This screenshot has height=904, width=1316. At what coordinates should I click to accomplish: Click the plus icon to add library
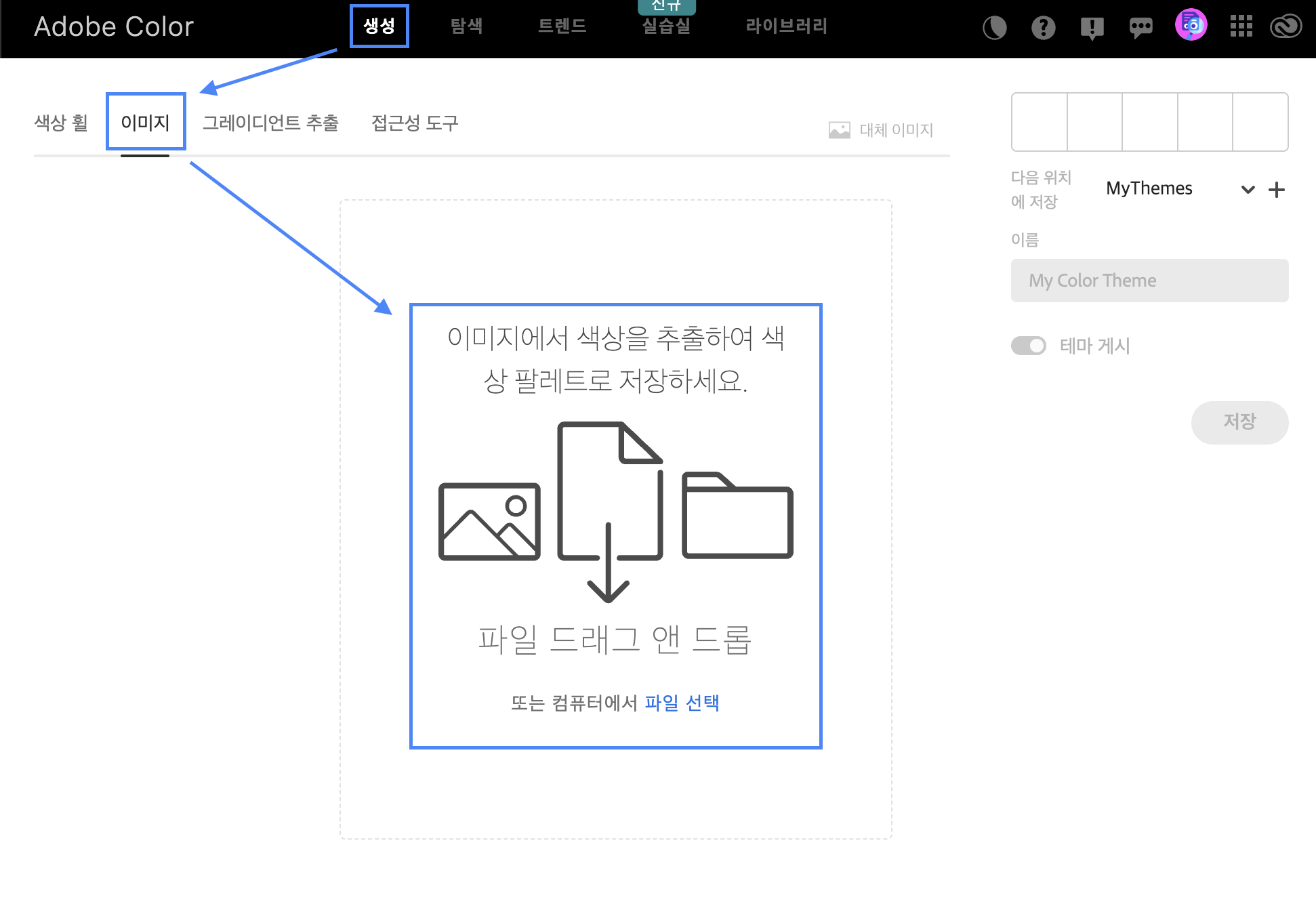click(1277, 190)
